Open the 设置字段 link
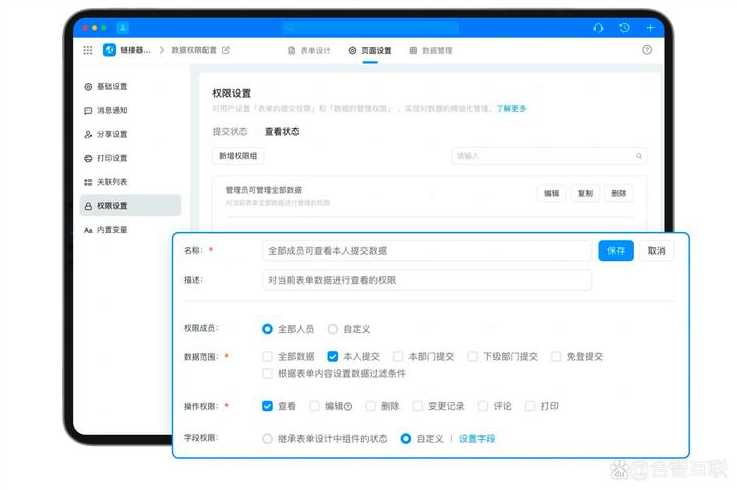This screenshot has height=490, width=737. (x=477, y=439)
